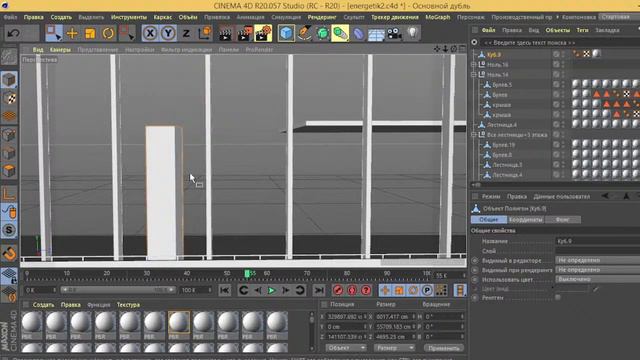Open the Инструменты main menu
This screenshot has height=360, width=640.
click(129, 17)
